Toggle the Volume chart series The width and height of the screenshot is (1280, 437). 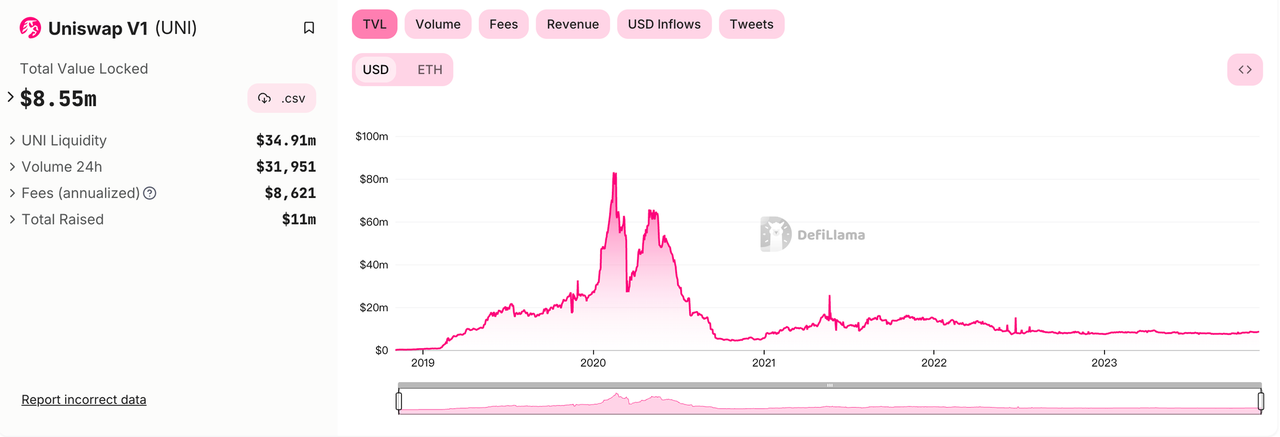[x=438, y=24]
